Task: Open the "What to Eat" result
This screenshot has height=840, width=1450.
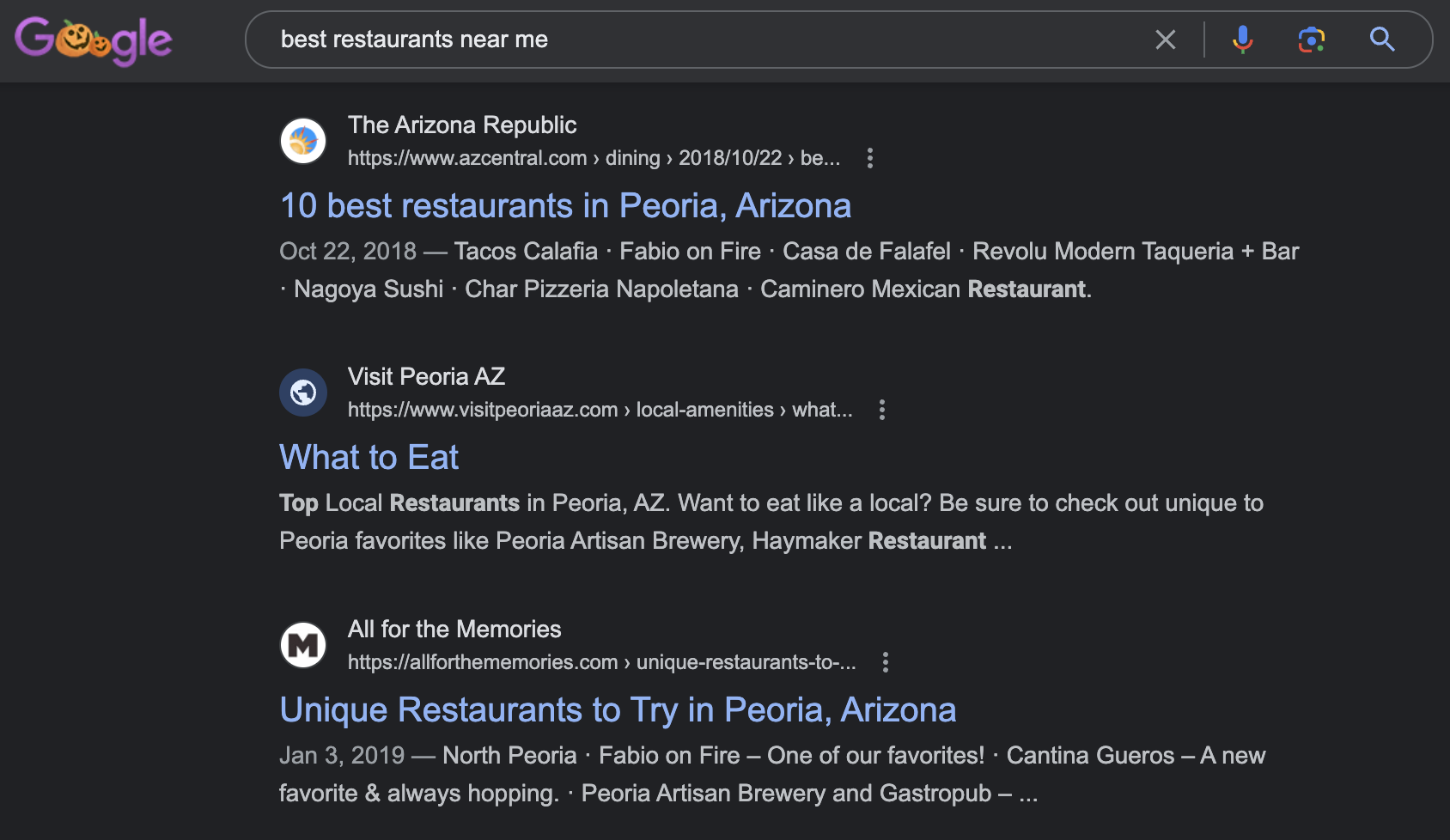Action: coord(369,458)
